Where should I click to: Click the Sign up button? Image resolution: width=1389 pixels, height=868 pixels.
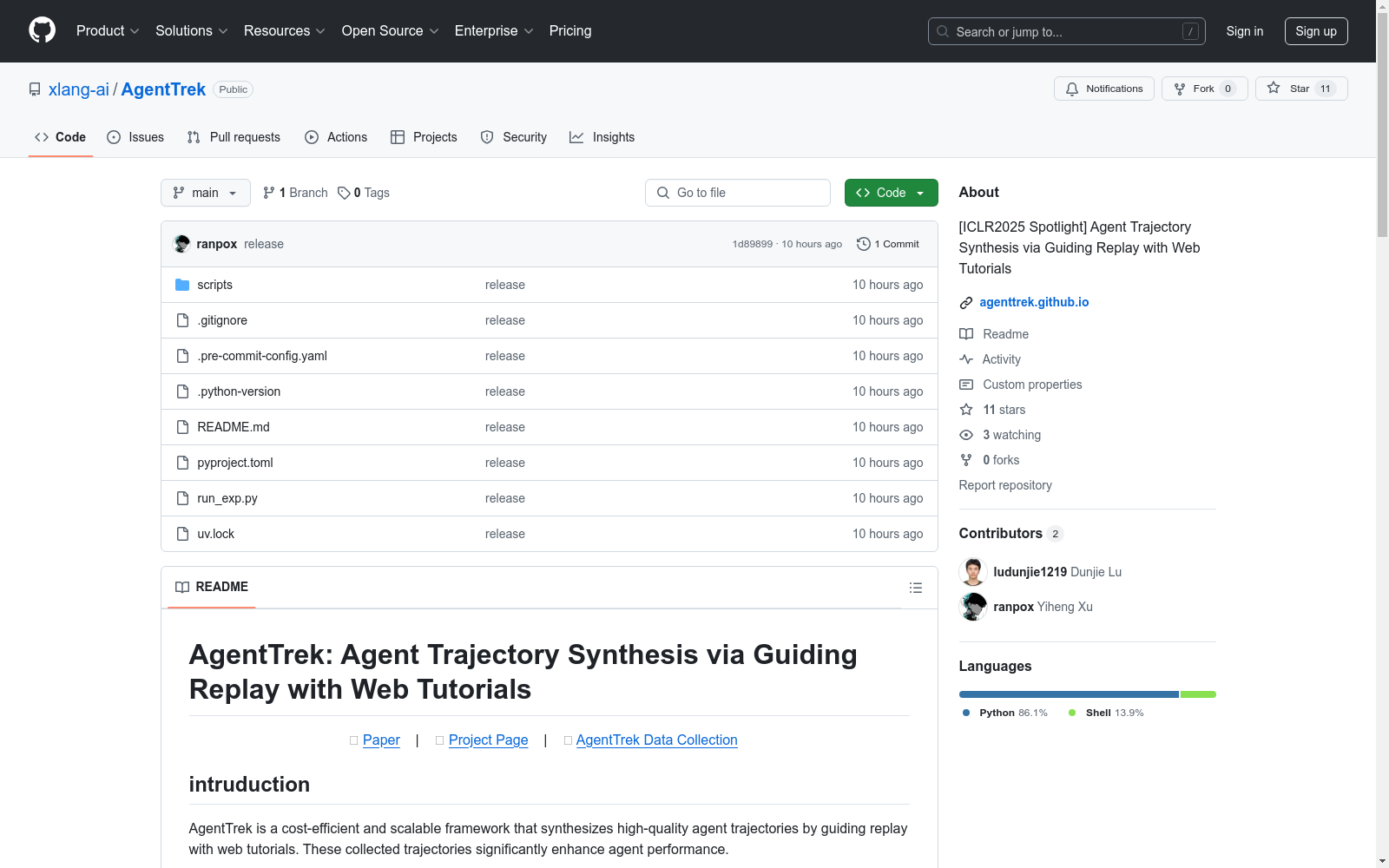point(1316,31)
